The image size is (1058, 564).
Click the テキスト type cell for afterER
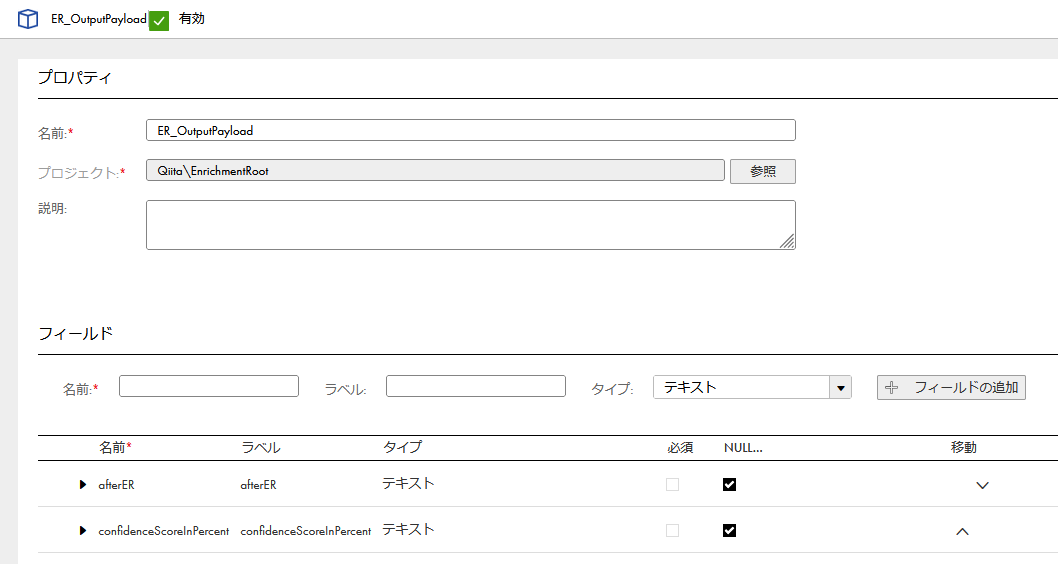point(408,483)
